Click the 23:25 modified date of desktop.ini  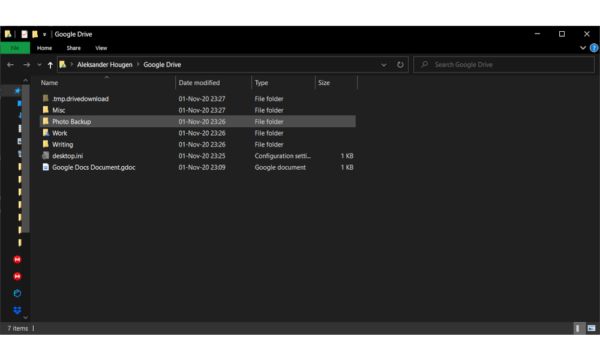point(202,156)
